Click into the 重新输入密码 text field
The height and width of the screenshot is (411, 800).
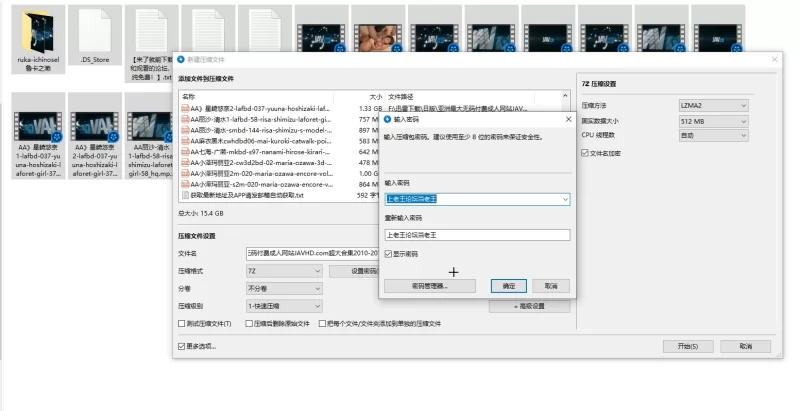[x=477, y=235]
